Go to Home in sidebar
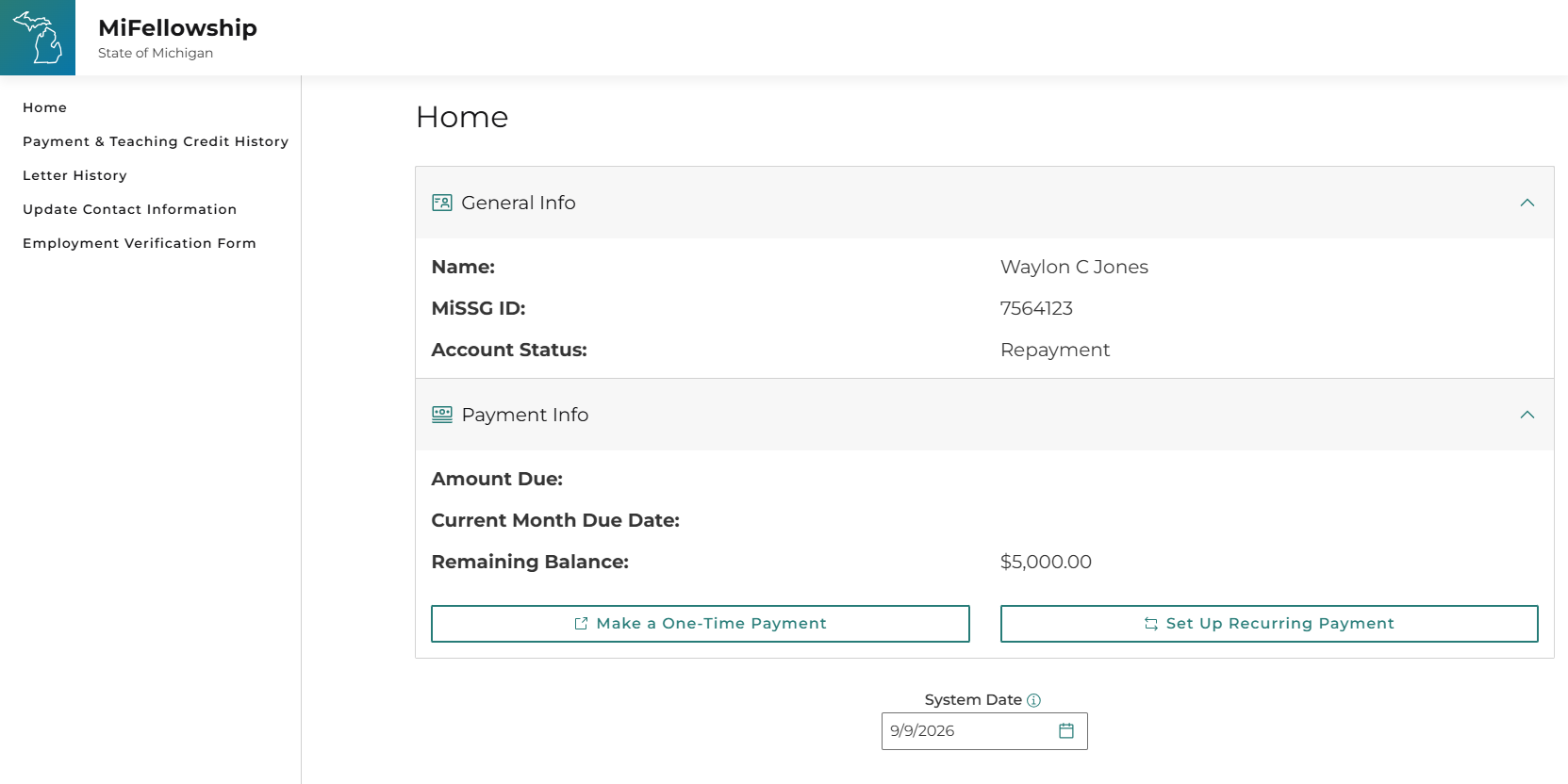 tap(44, 107)
